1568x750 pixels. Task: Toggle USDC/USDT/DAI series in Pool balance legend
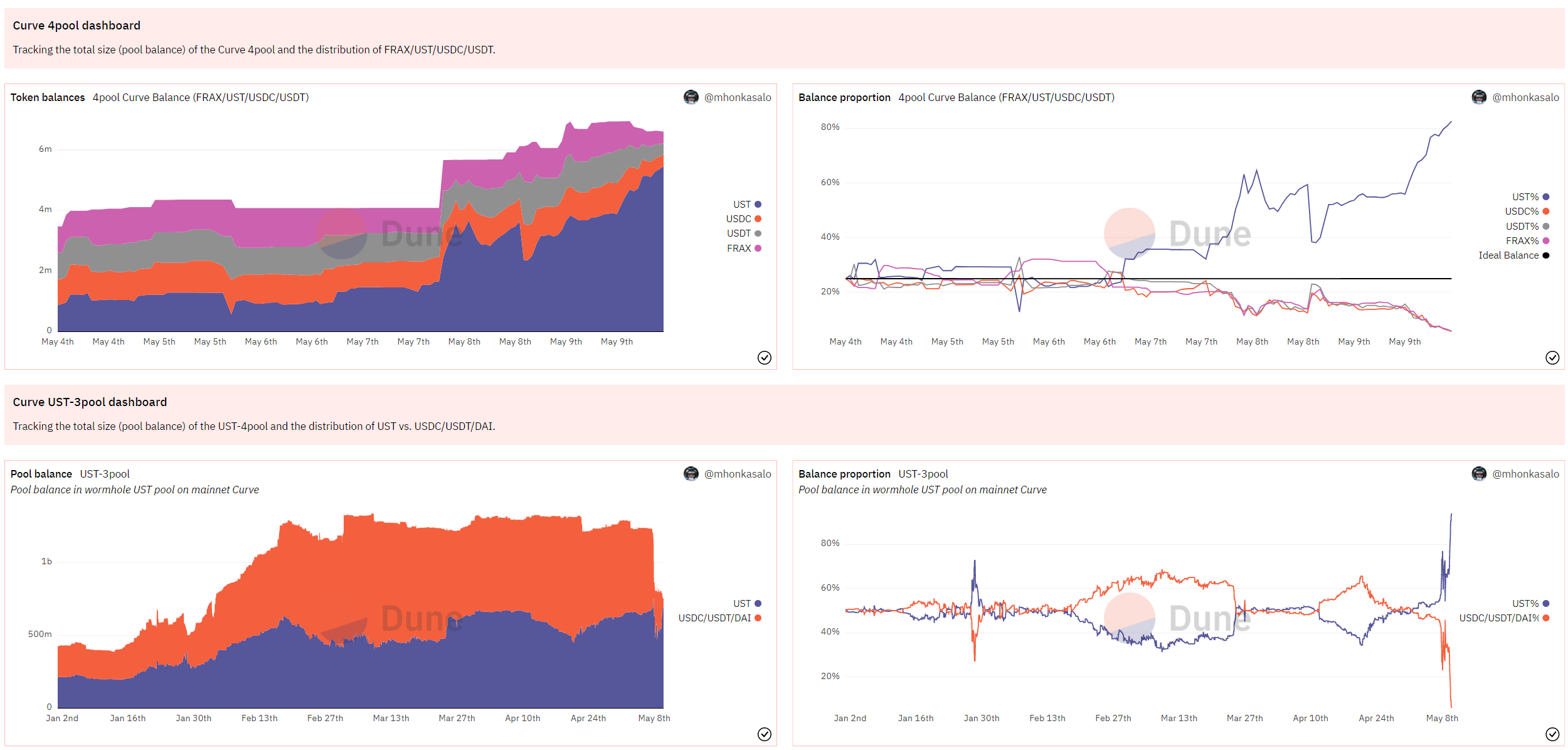coord(714,618)
